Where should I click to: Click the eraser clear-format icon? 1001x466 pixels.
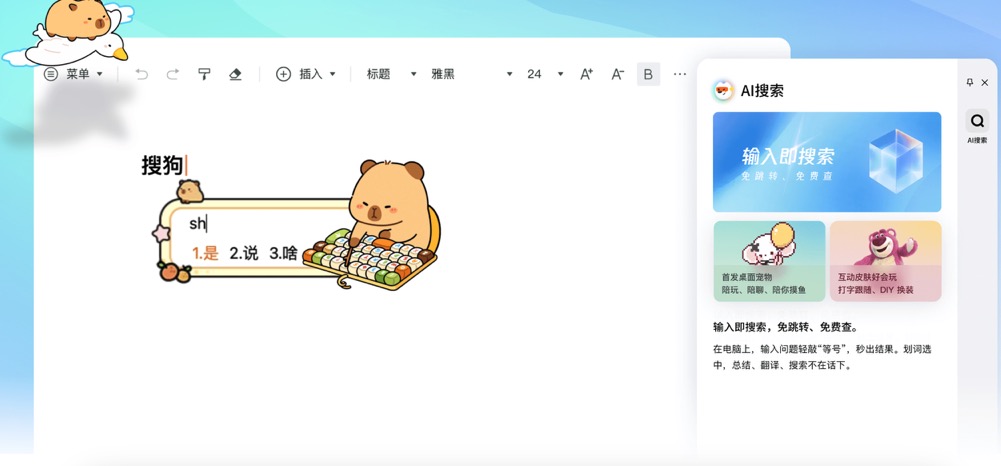(235, 74)
